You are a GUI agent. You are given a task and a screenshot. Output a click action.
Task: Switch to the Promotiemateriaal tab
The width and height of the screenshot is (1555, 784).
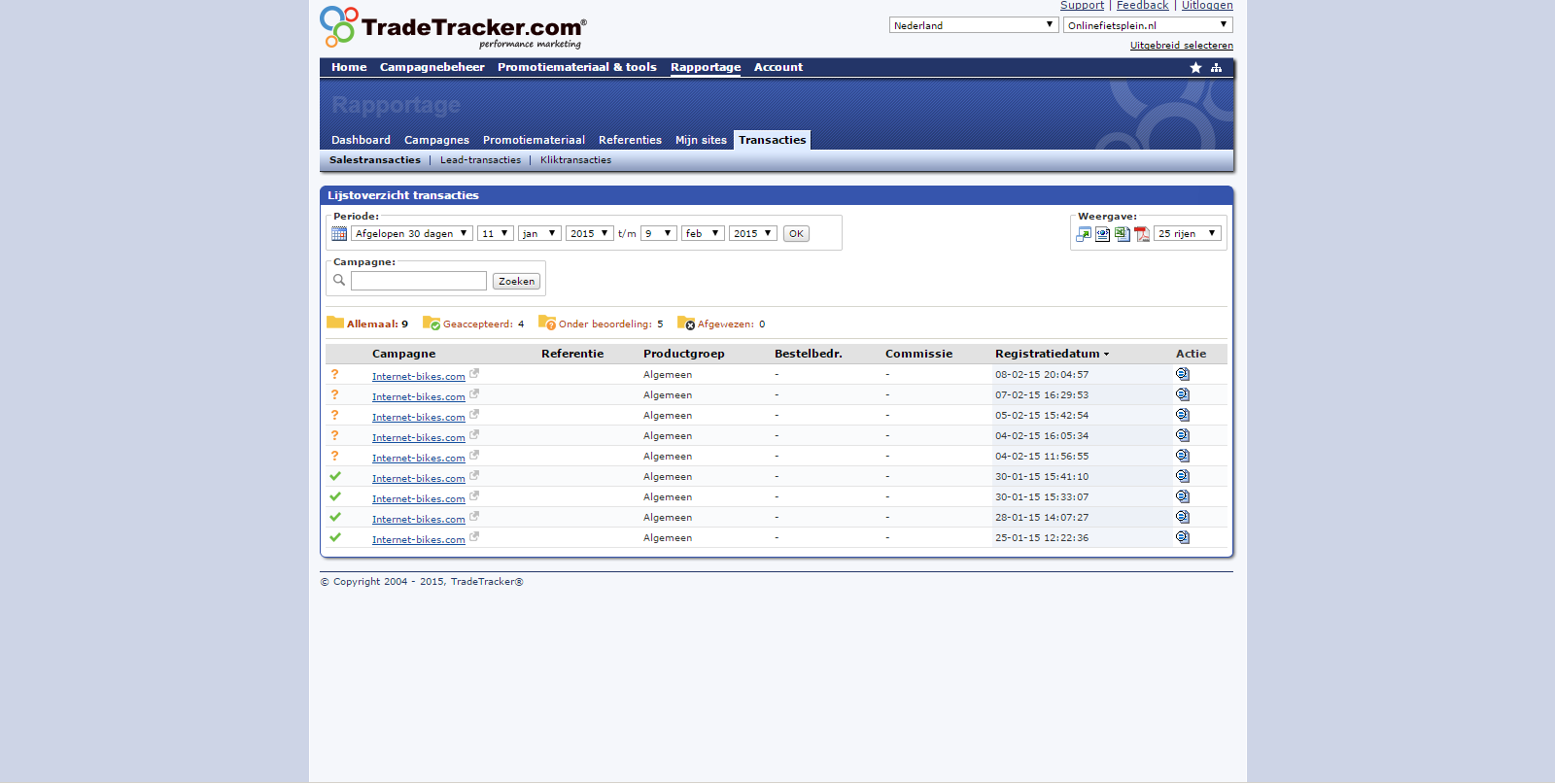coord(534,141)
